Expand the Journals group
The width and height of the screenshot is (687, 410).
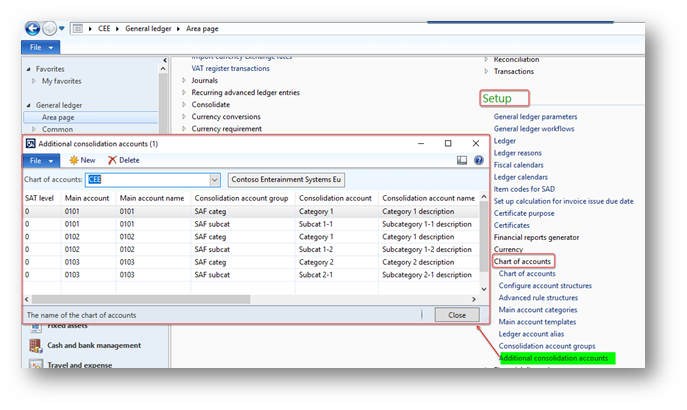[x=184, y=81]
